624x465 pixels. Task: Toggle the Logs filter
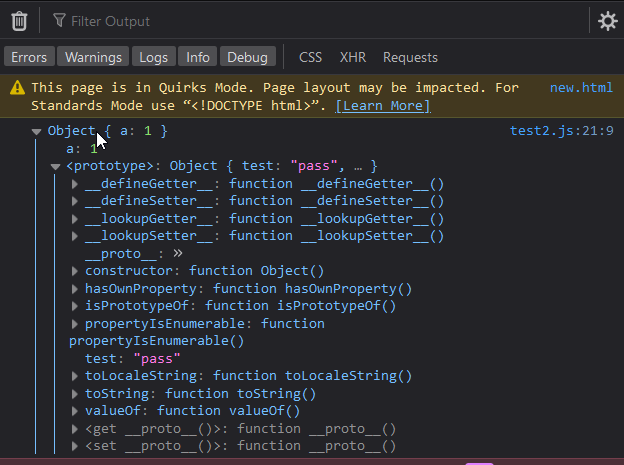pos(154,57)
